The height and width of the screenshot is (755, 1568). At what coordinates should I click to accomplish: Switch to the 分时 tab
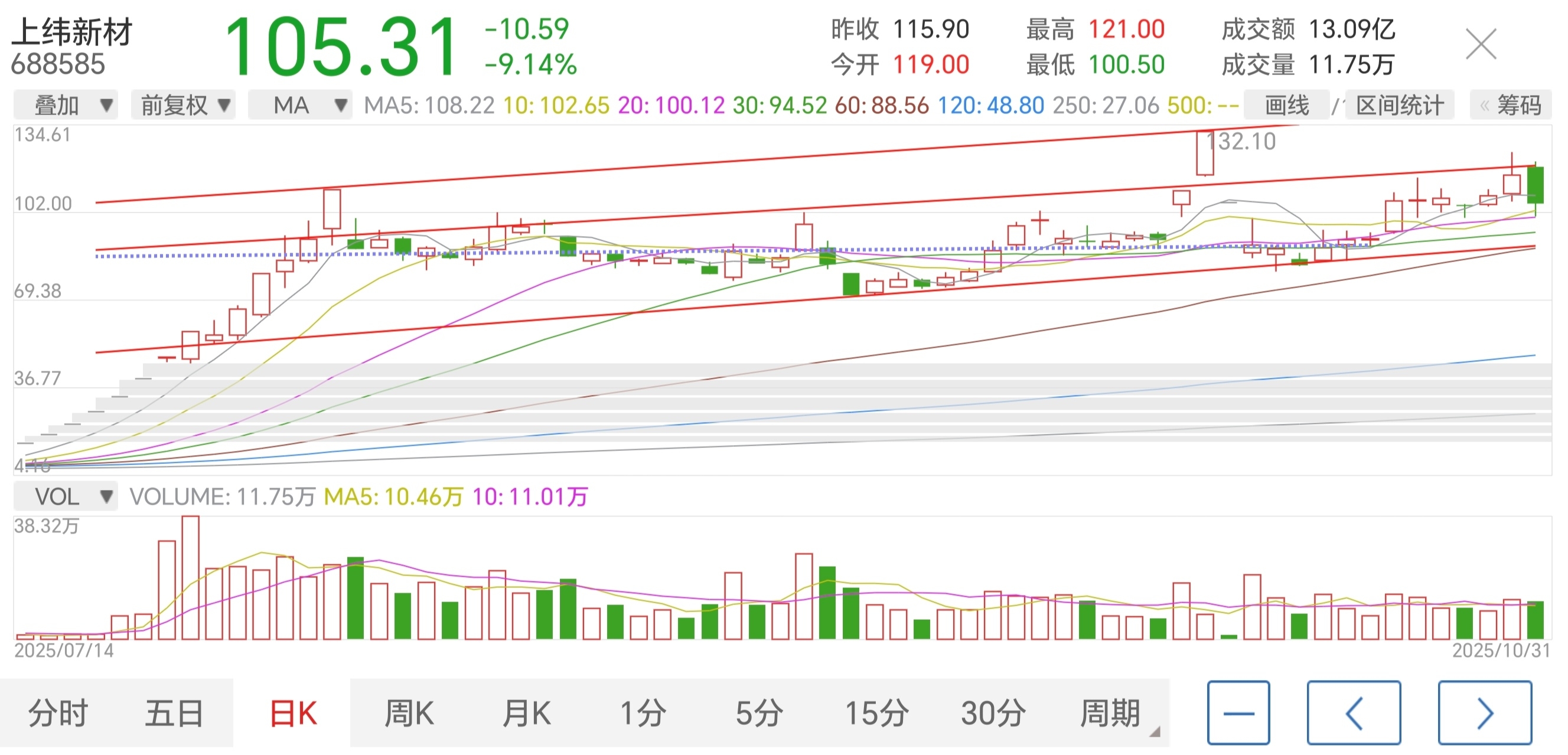(58, 712)
